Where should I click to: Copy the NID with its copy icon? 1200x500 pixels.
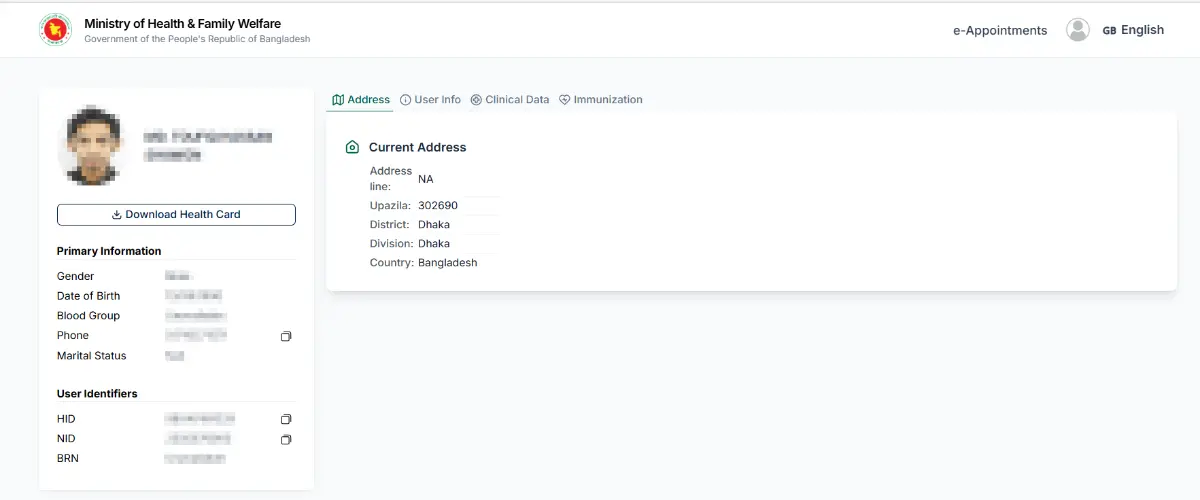[286, 439]
